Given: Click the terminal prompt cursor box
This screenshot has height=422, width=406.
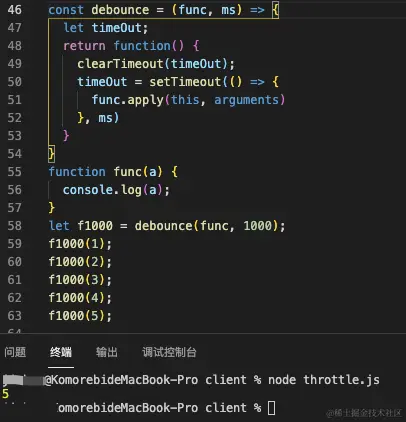Looking at the screenshot, I should 272,408.
